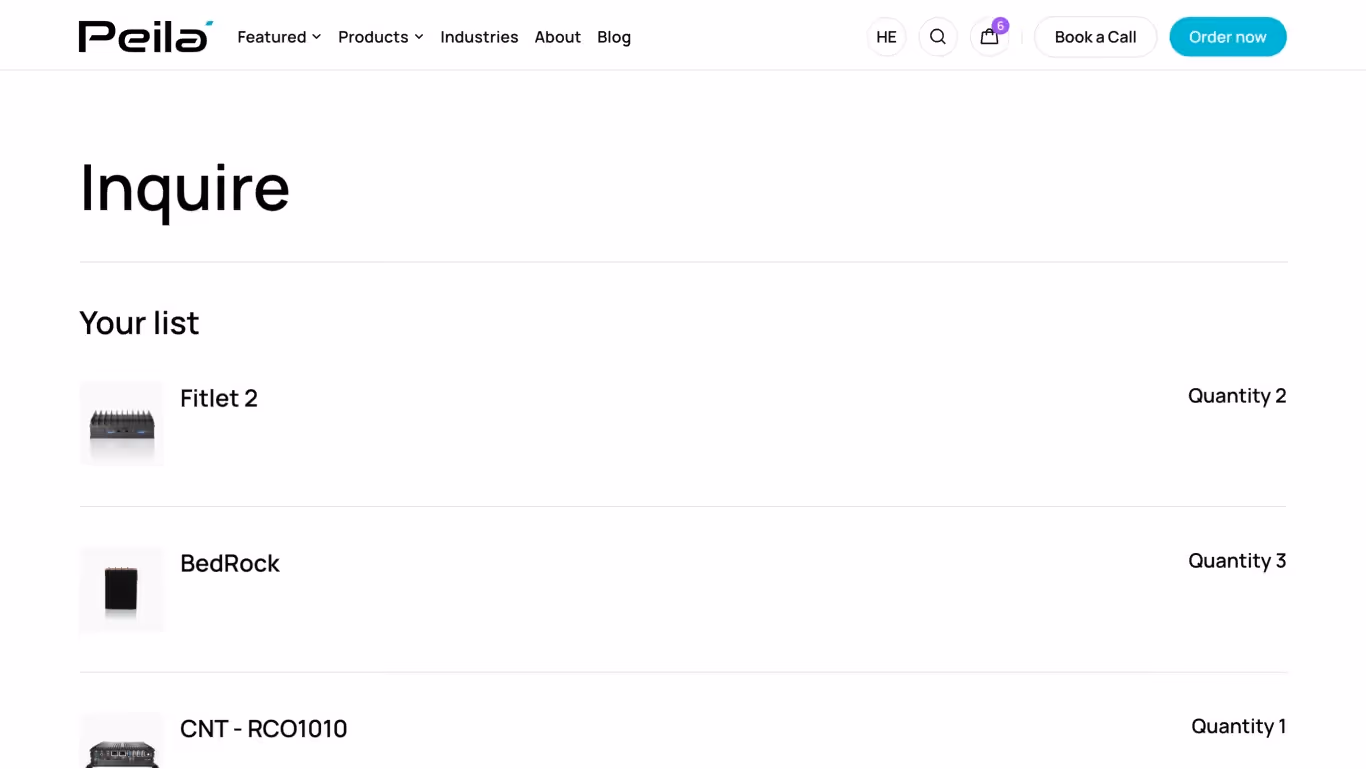1366x769 pixels.
Task: Expand the Featured dropdown menu
Action: (x=279, y=37)
